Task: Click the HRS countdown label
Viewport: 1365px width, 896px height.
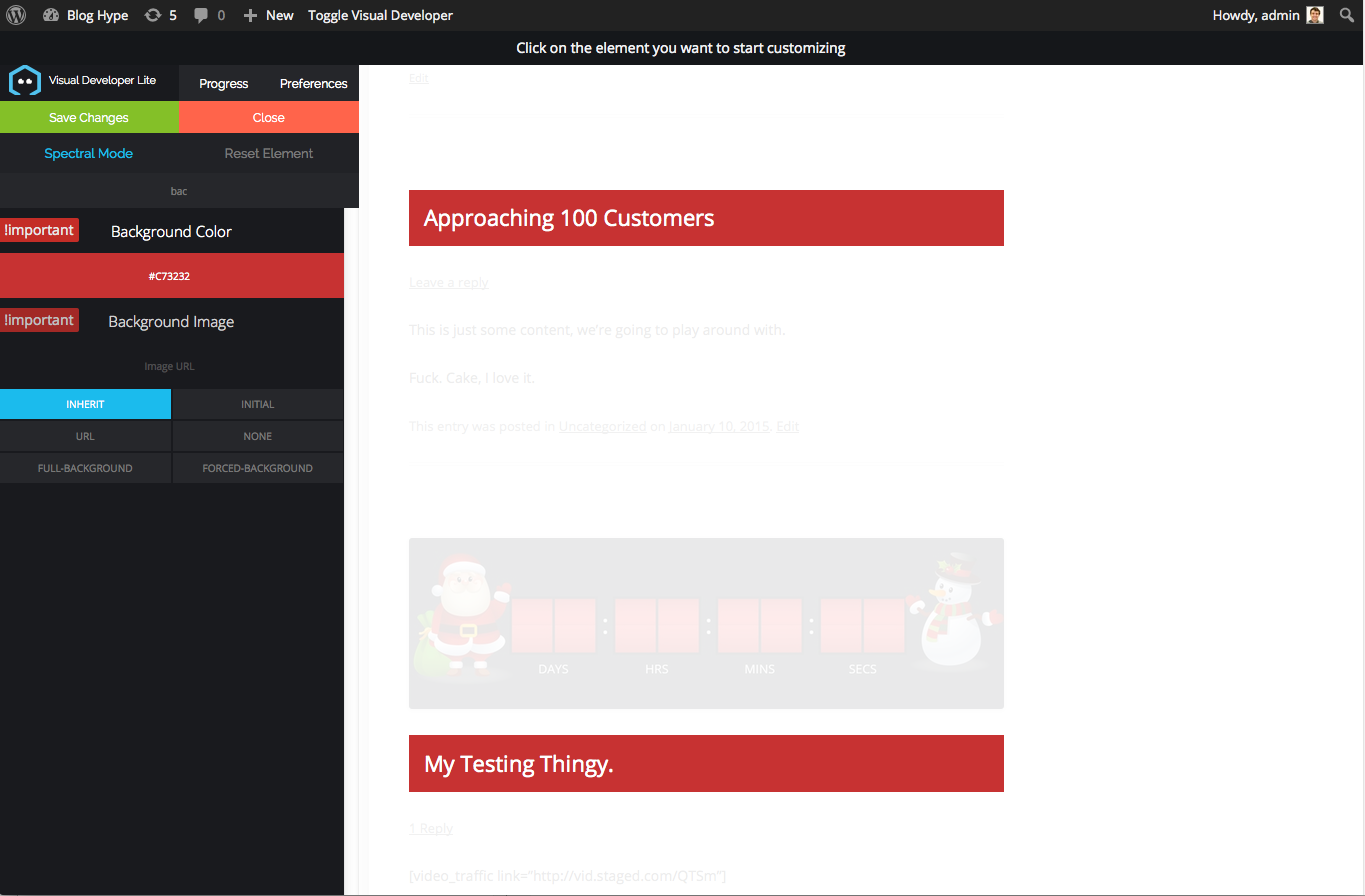Action: point(657,669)
